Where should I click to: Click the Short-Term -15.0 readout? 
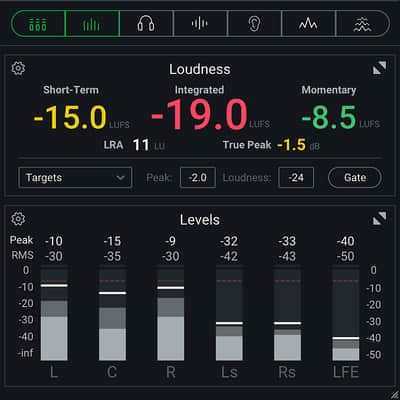[x=70, y=117]
